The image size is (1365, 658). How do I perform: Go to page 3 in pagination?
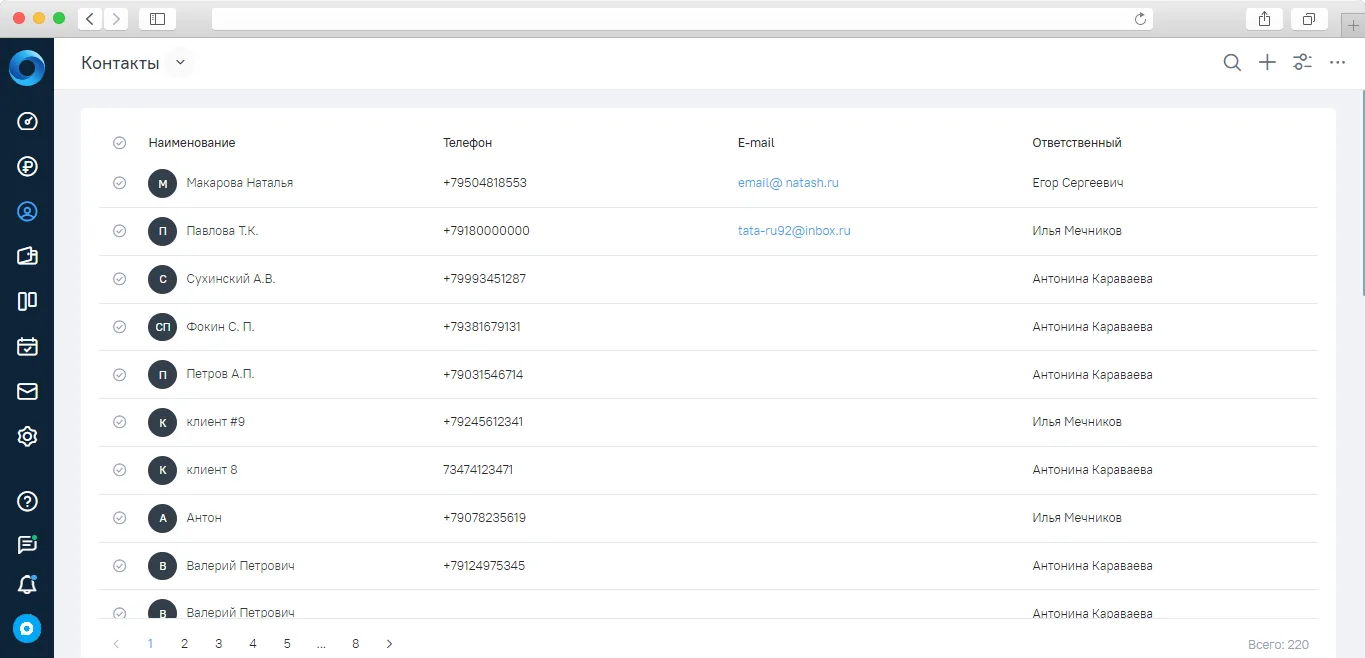pos(218,644)
